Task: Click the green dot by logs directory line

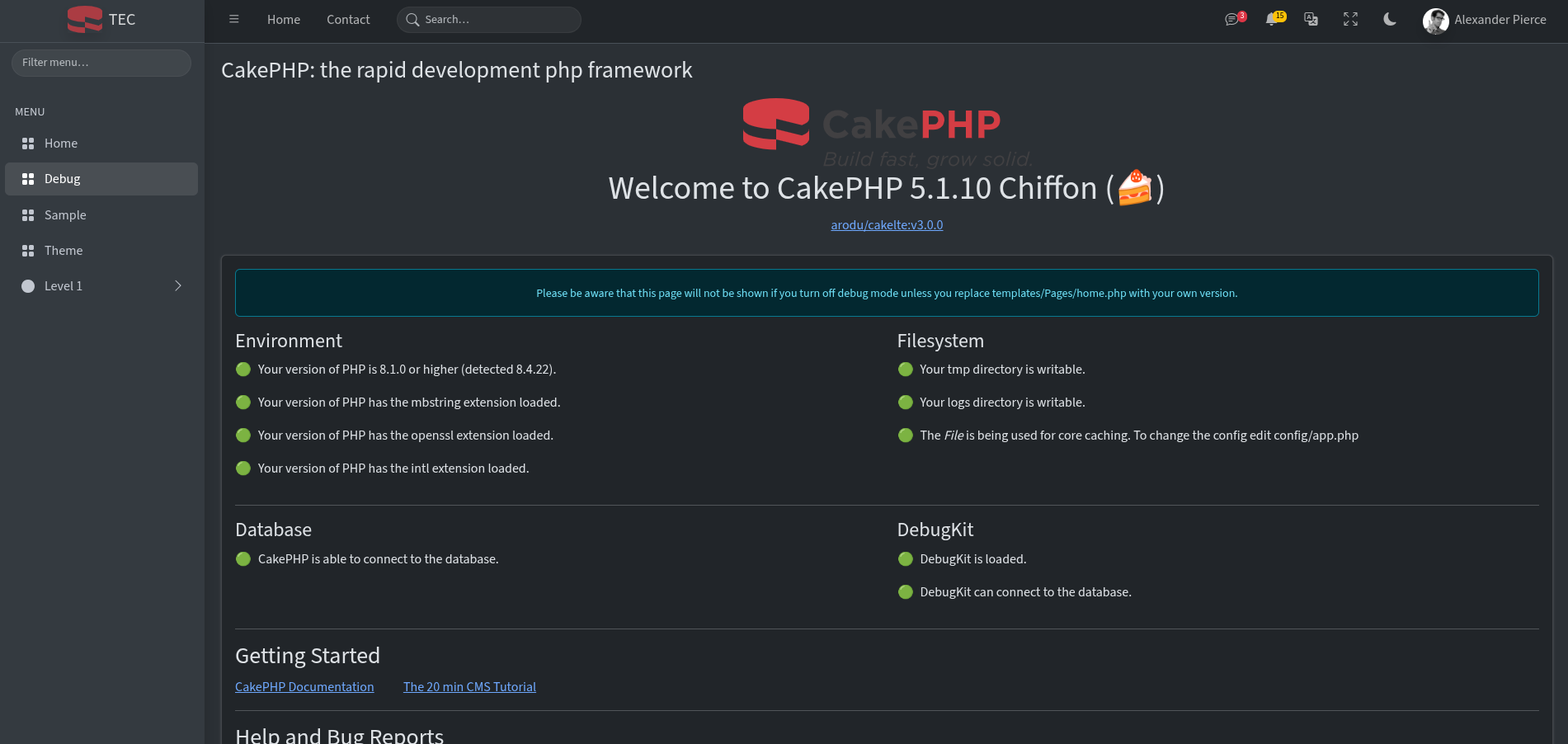Action: coord(906,403)
